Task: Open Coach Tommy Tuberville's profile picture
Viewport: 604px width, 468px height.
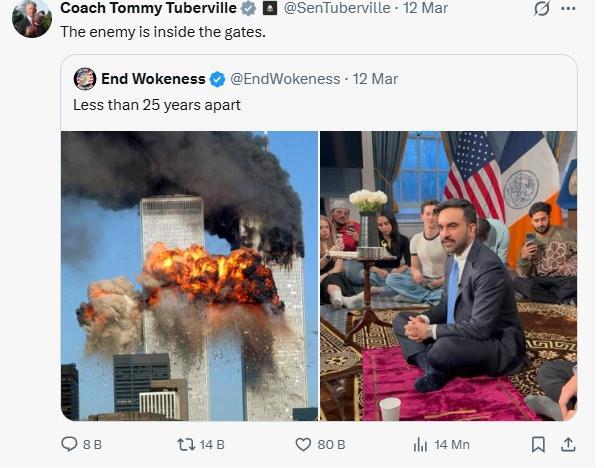Action: coord(32,18)
